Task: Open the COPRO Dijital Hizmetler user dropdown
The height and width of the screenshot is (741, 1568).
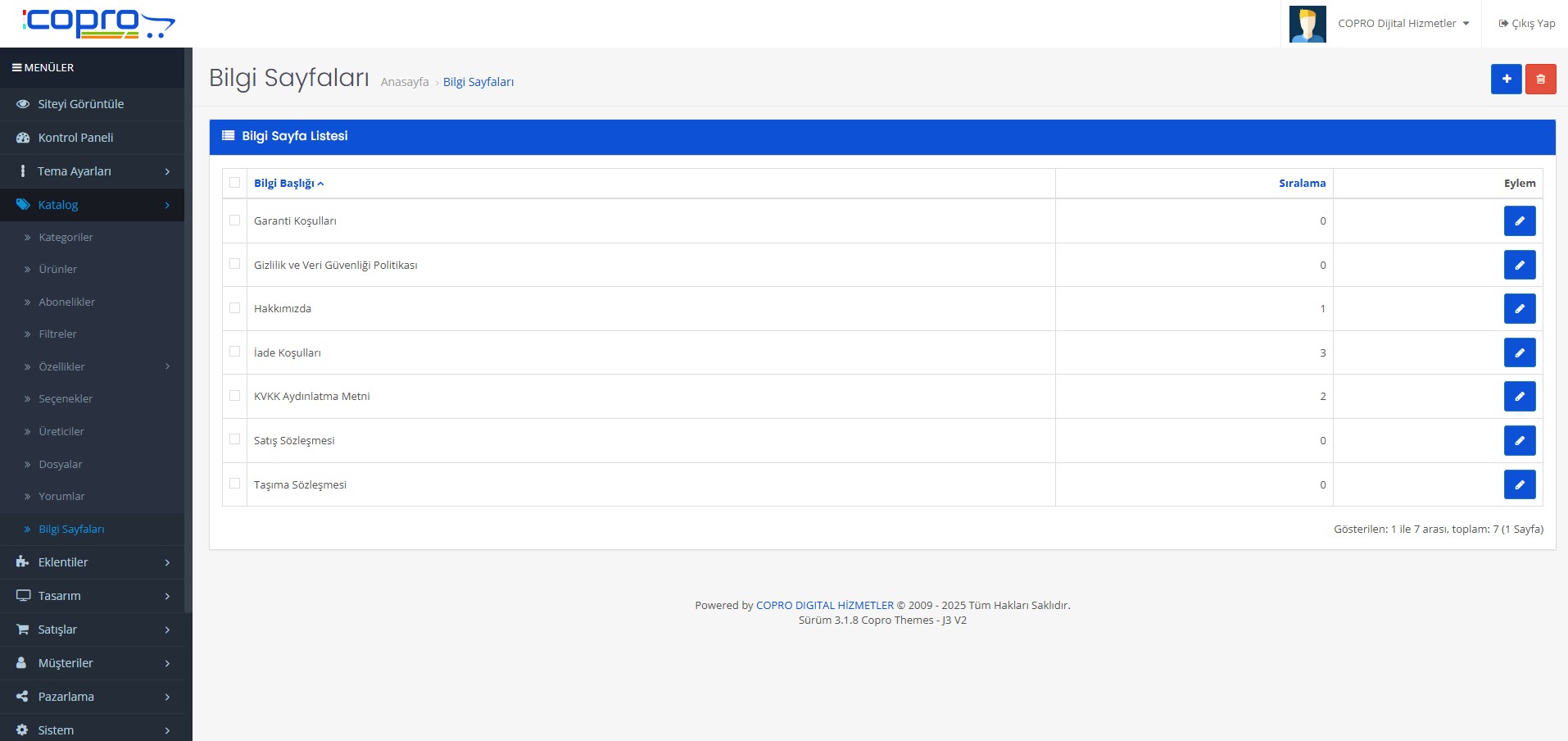Action: tap(1403, 24)
